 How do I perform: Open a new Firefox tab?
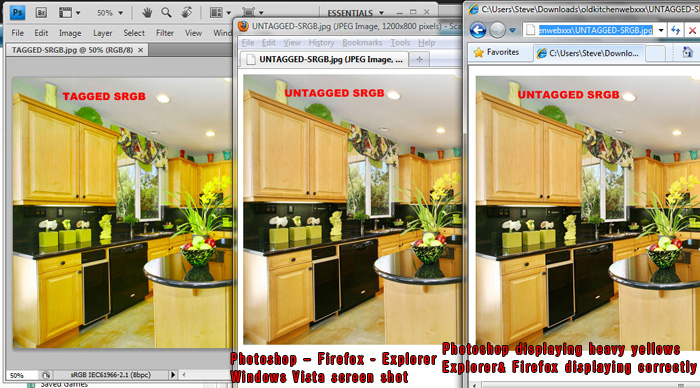pyautogui.click(x=419, y=59)
